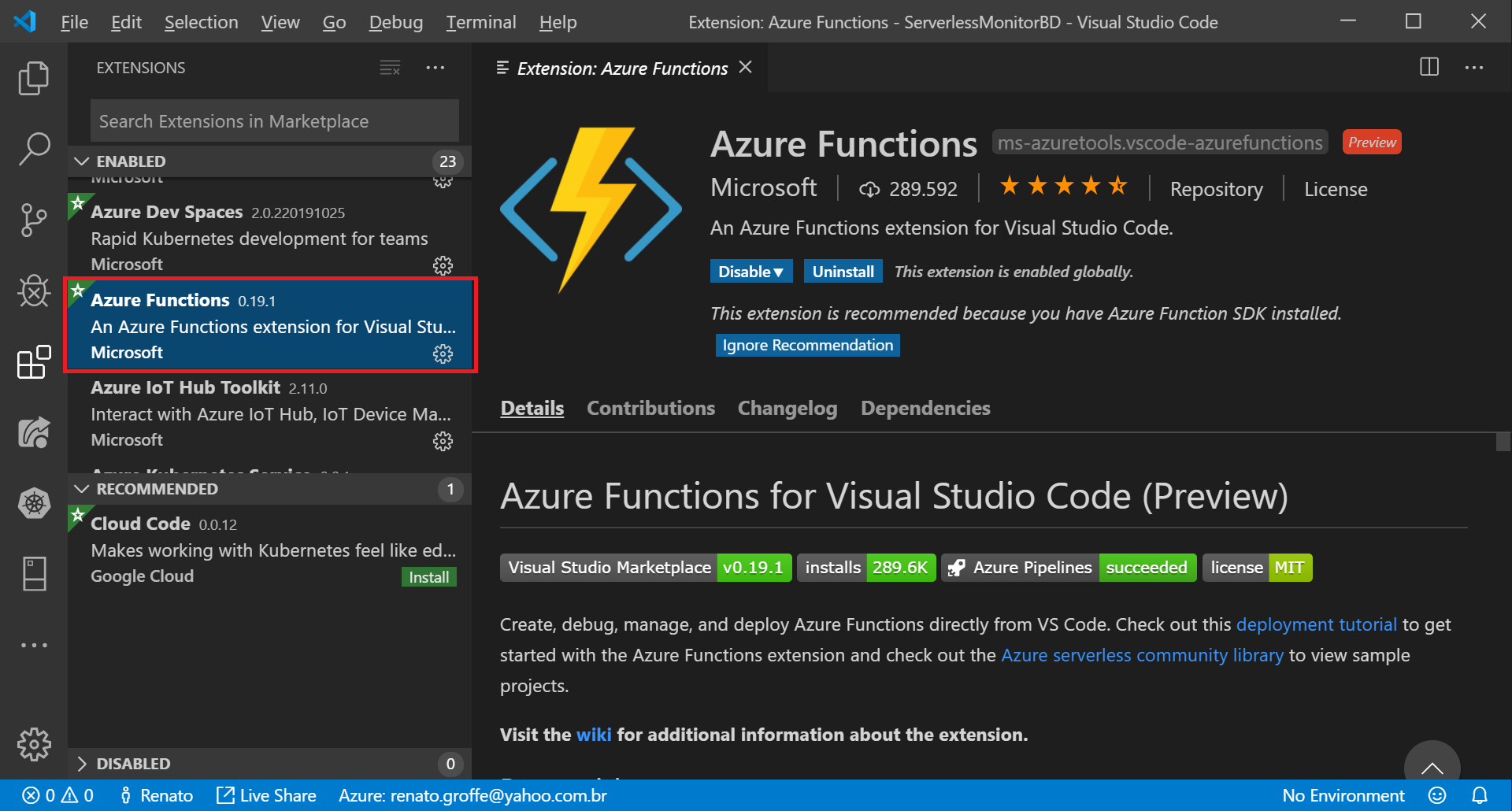The image size is (1512, 811).
Task: Open the Source Control view
Action: 33,220
